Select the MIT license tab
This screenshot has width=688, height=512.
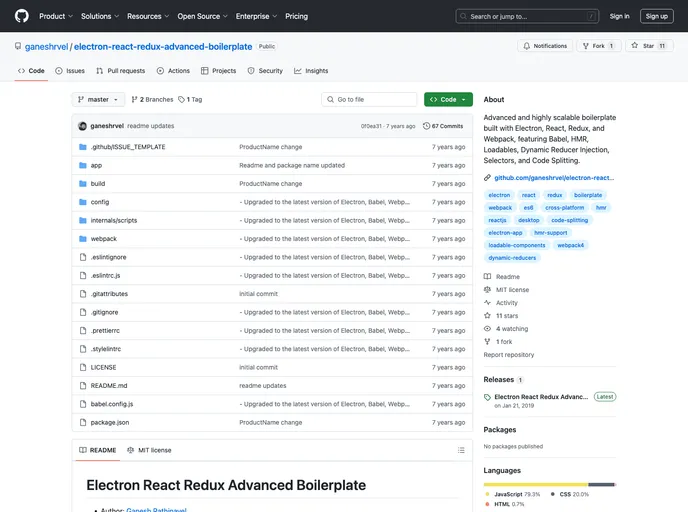(x=149, y=450)
